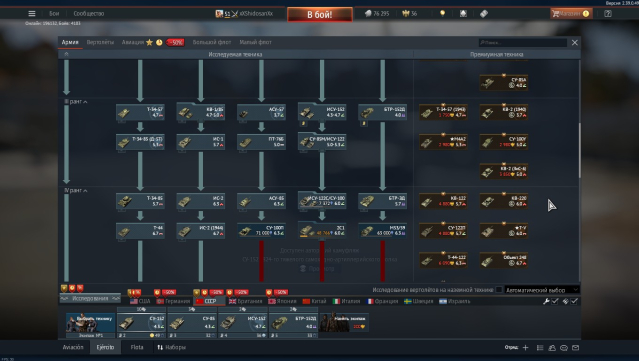Open the mail envelope icon
Screen dimensions: 639x361
click(x=575, y=348)
